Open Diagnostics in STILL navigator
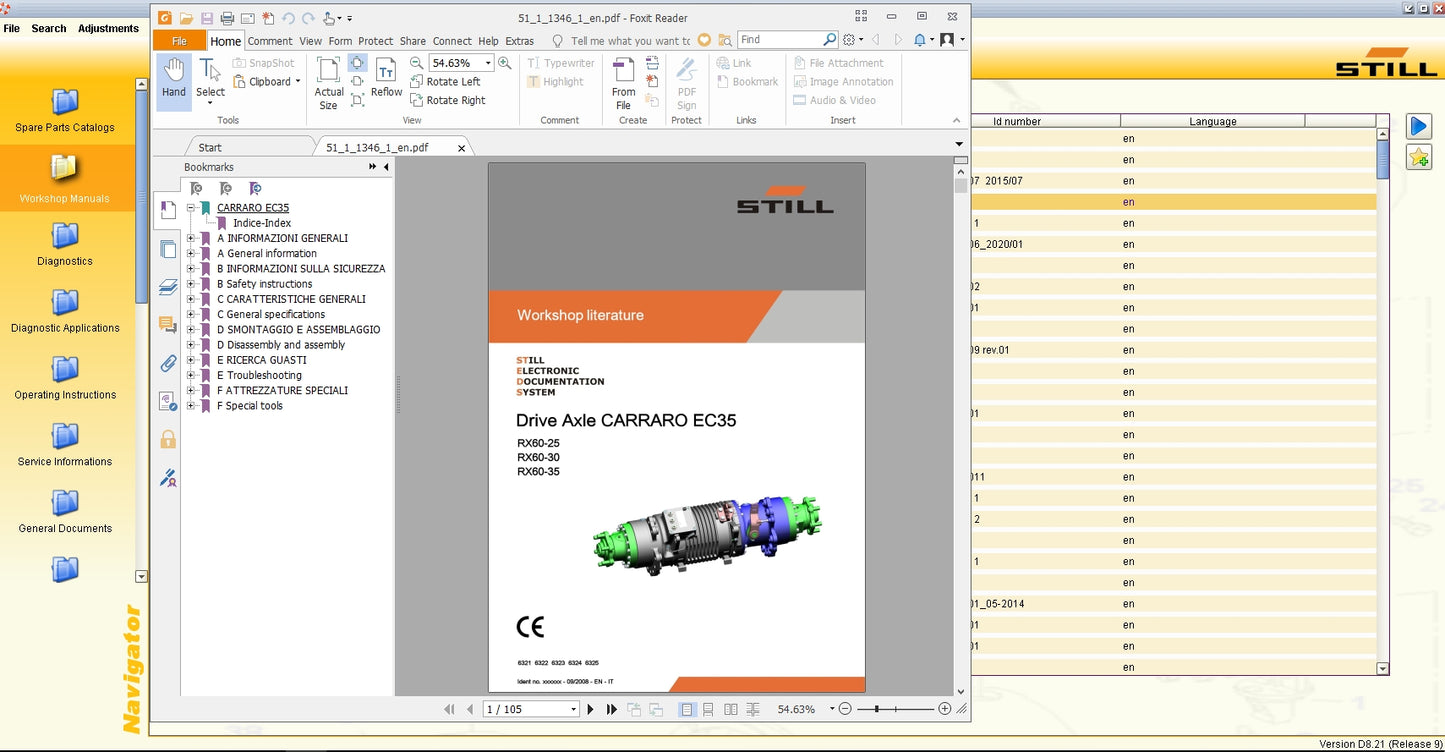Screen dimensions: 1445x752 (65, 246)
